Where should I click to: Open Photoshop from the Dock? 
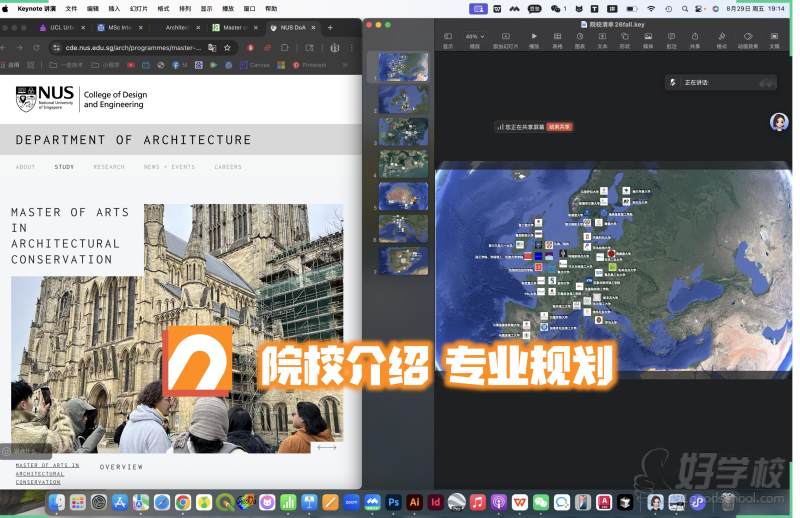[x=394, y=502]
